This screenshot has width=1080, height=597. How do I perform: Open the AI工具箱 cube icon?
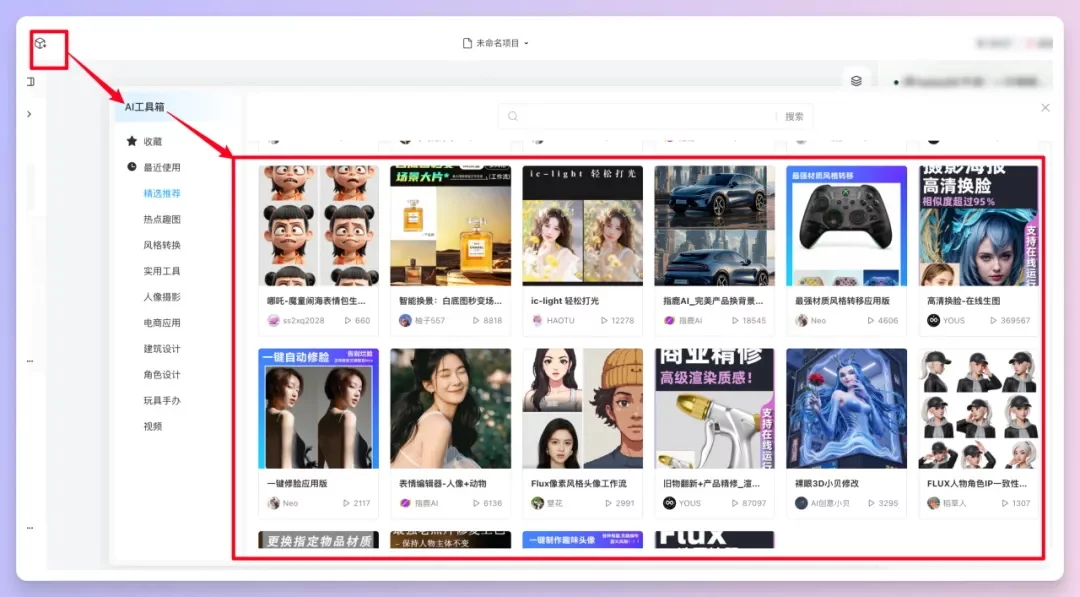tap(40, 43)
